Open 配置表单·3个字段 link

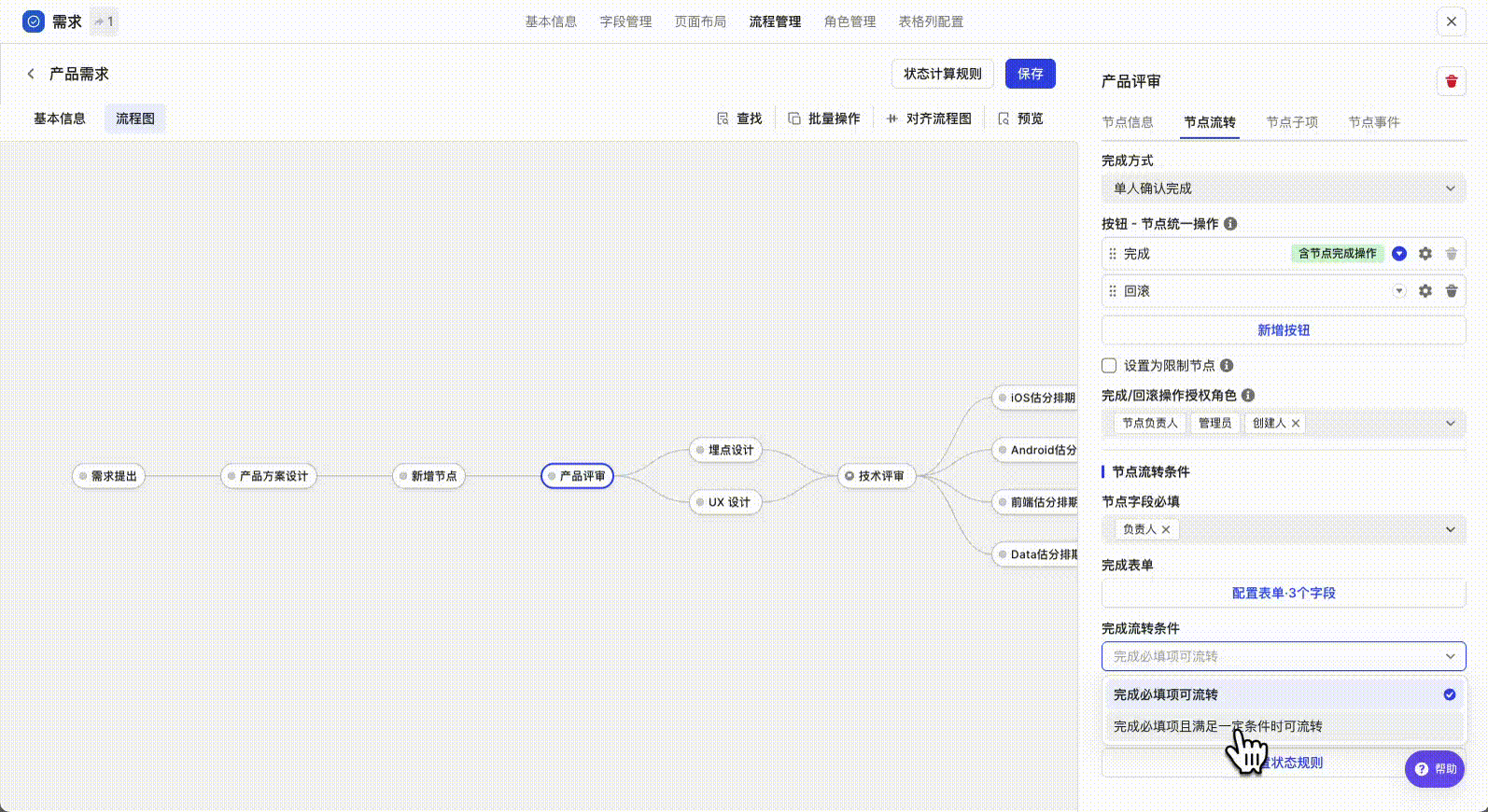point(1284,594)
